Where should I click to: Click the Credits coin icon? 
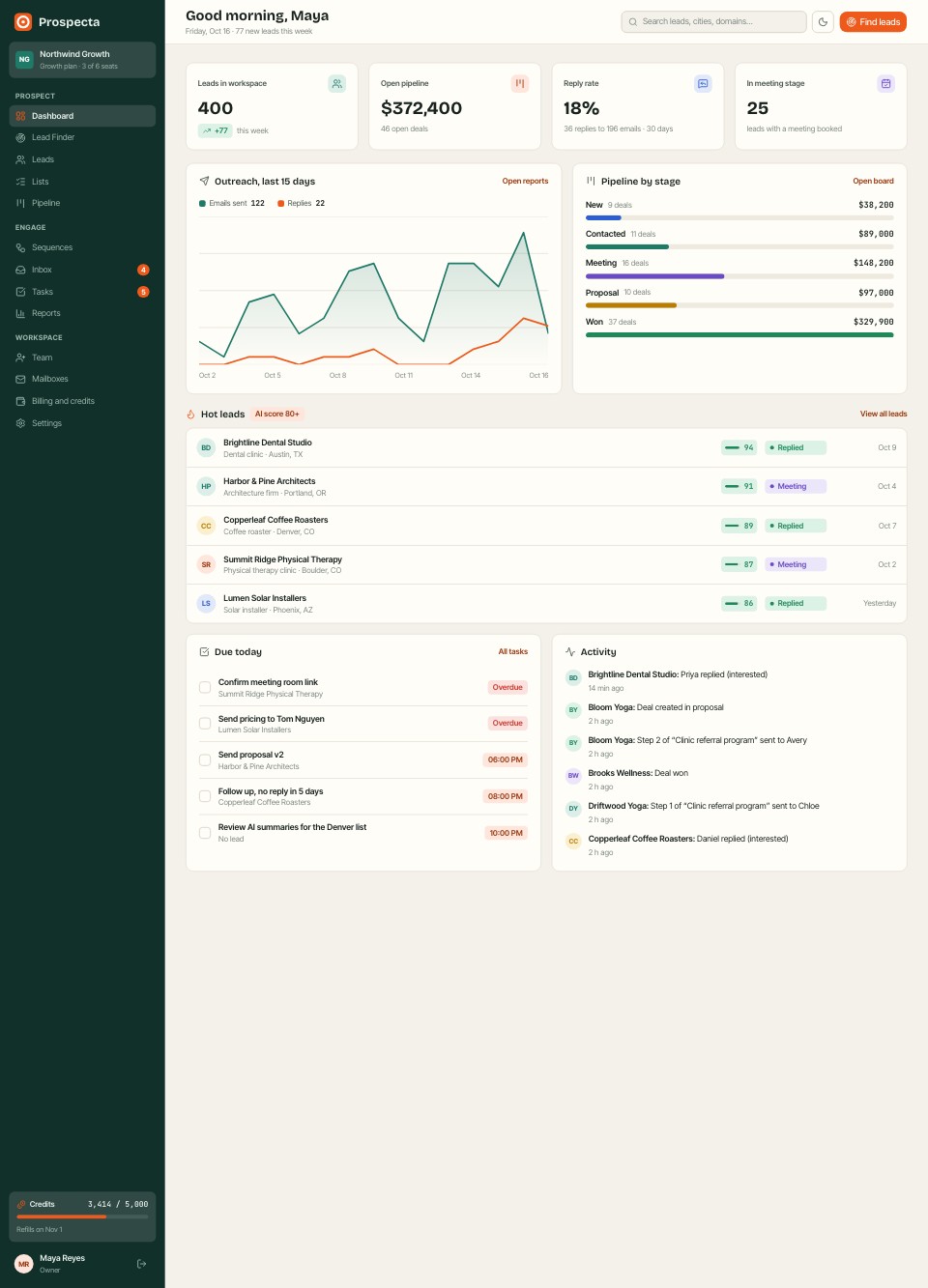tap(21, 1204)
